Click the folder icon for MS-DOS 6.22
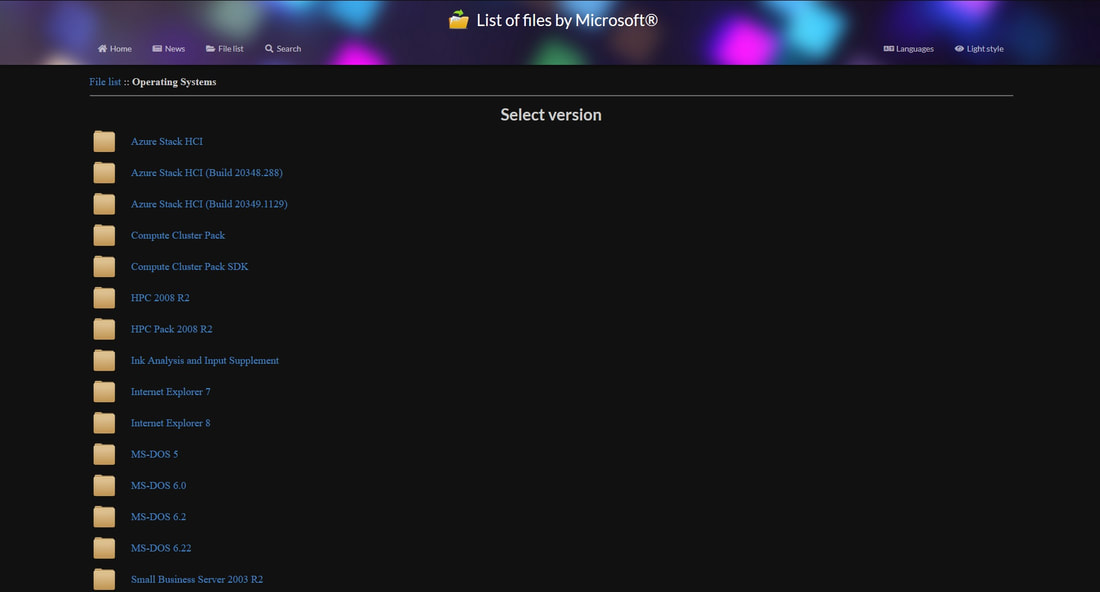1100x592 pixels. coord(104,548)
